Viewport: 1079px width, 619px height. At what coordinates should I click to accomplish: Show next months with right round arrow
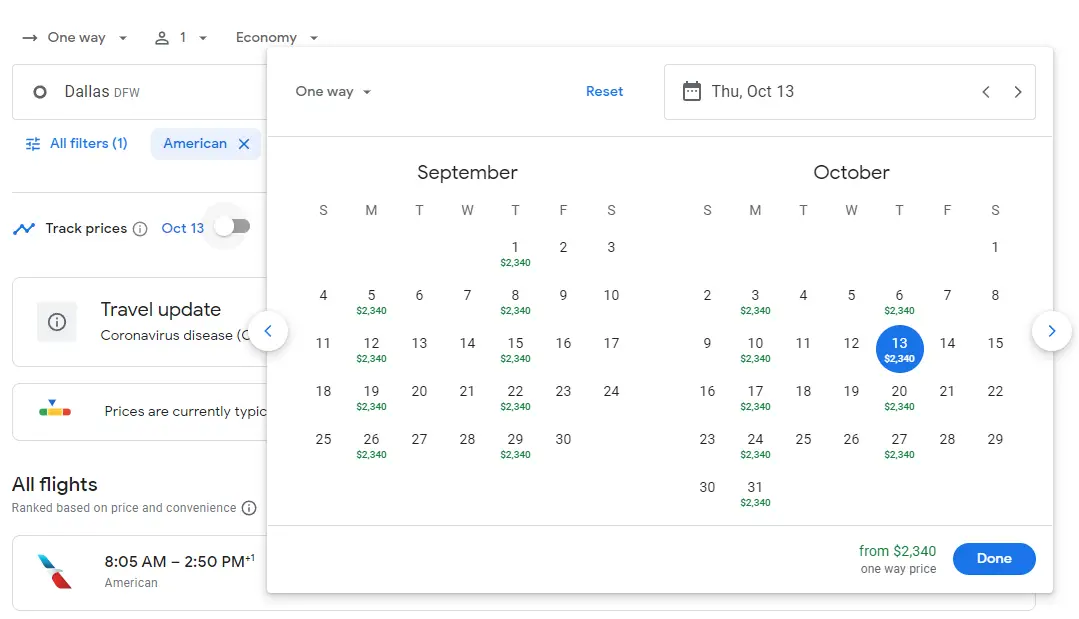click(x=1051, y=331)
